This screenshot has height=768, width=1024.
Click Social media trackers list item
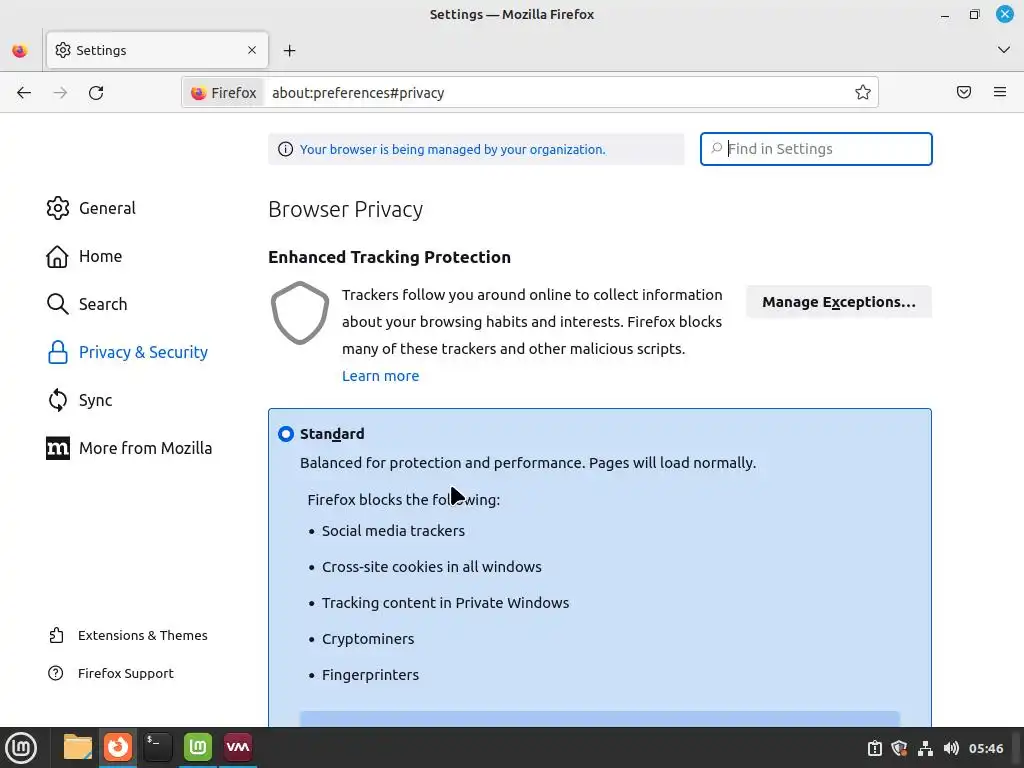393,531
